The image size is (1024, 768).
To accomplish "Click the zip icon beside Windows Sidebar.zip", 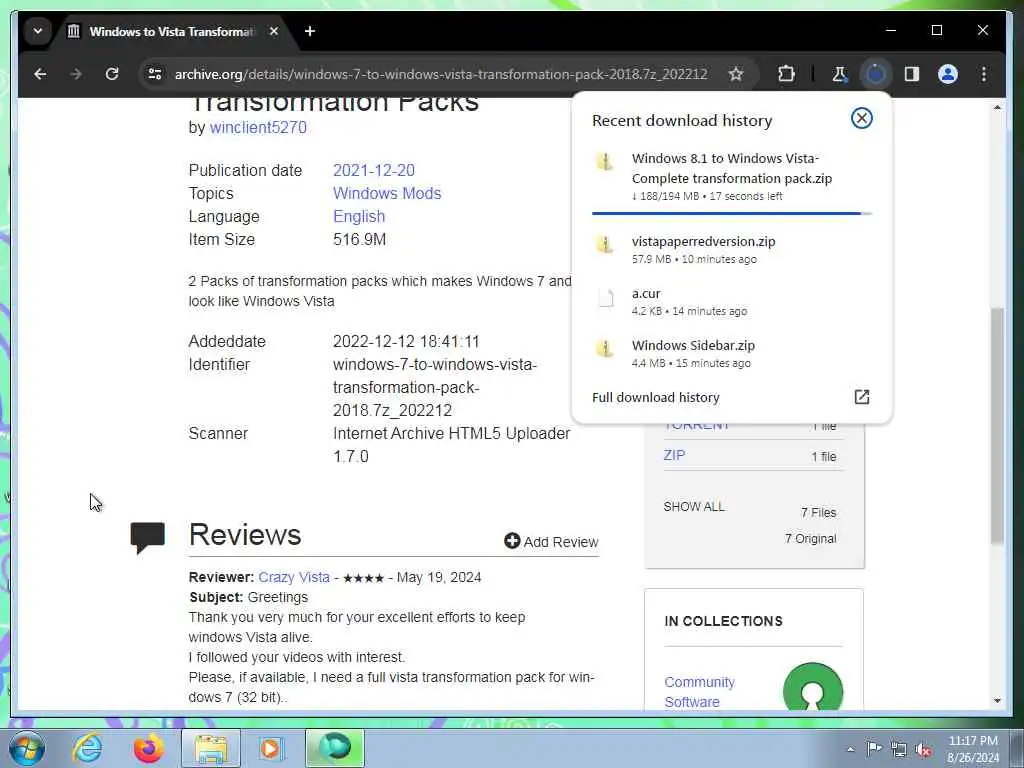I will coord(605,347).
